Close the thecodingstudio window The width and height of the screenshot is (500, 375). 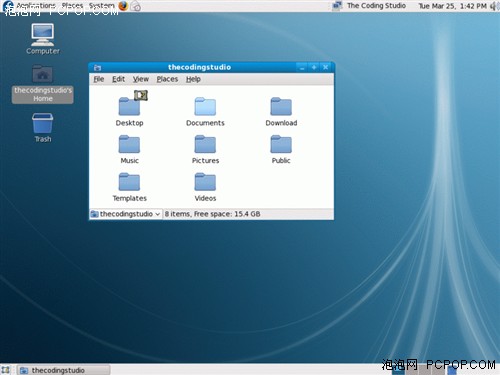(325, 67)
